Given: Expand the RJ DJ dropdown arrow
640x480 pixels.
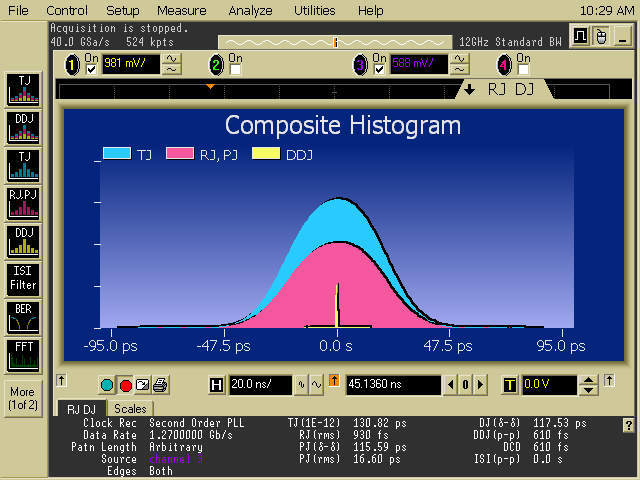Looking at the screenshot, I should pyautogui.click(x=469, y=90).
